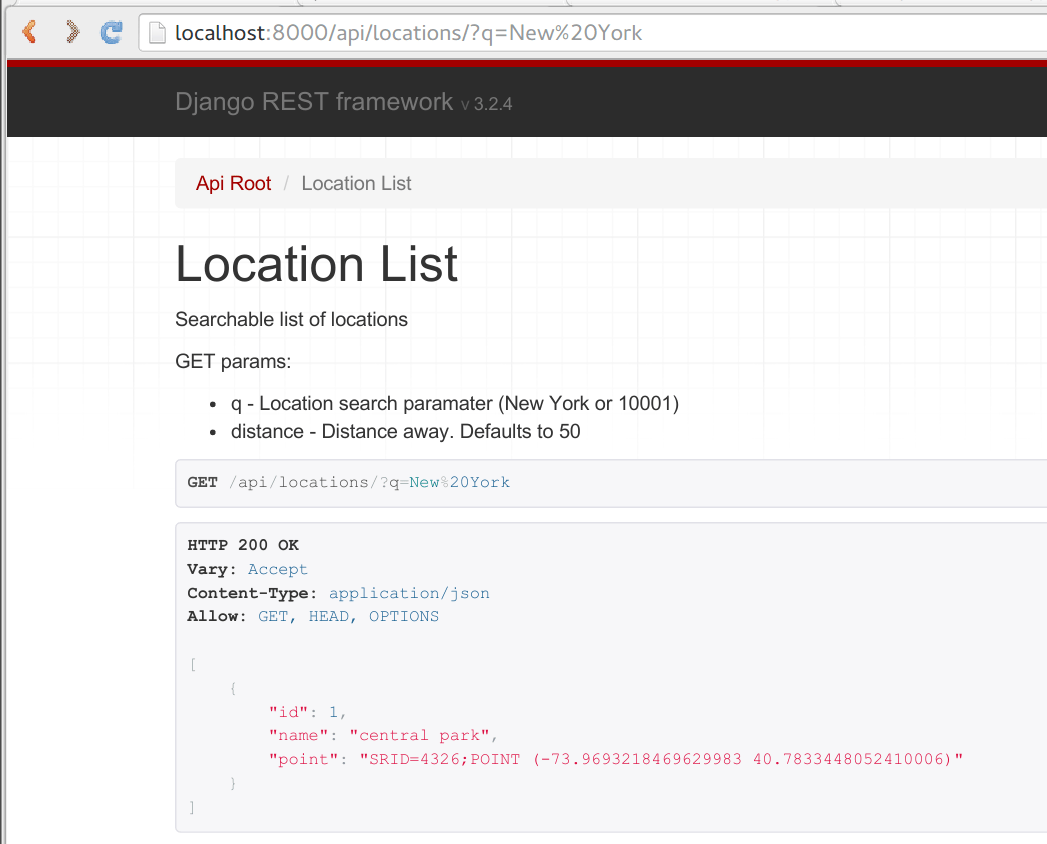Click the /api/locations request path link
The width and height of the screenshot is (1047, 844).
tap(299, 482)
